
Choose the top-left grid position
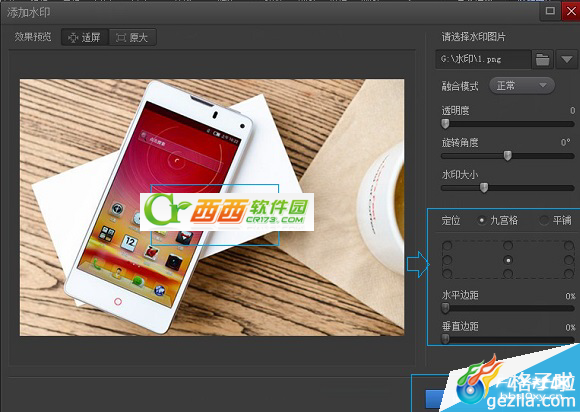coord(447,246)
